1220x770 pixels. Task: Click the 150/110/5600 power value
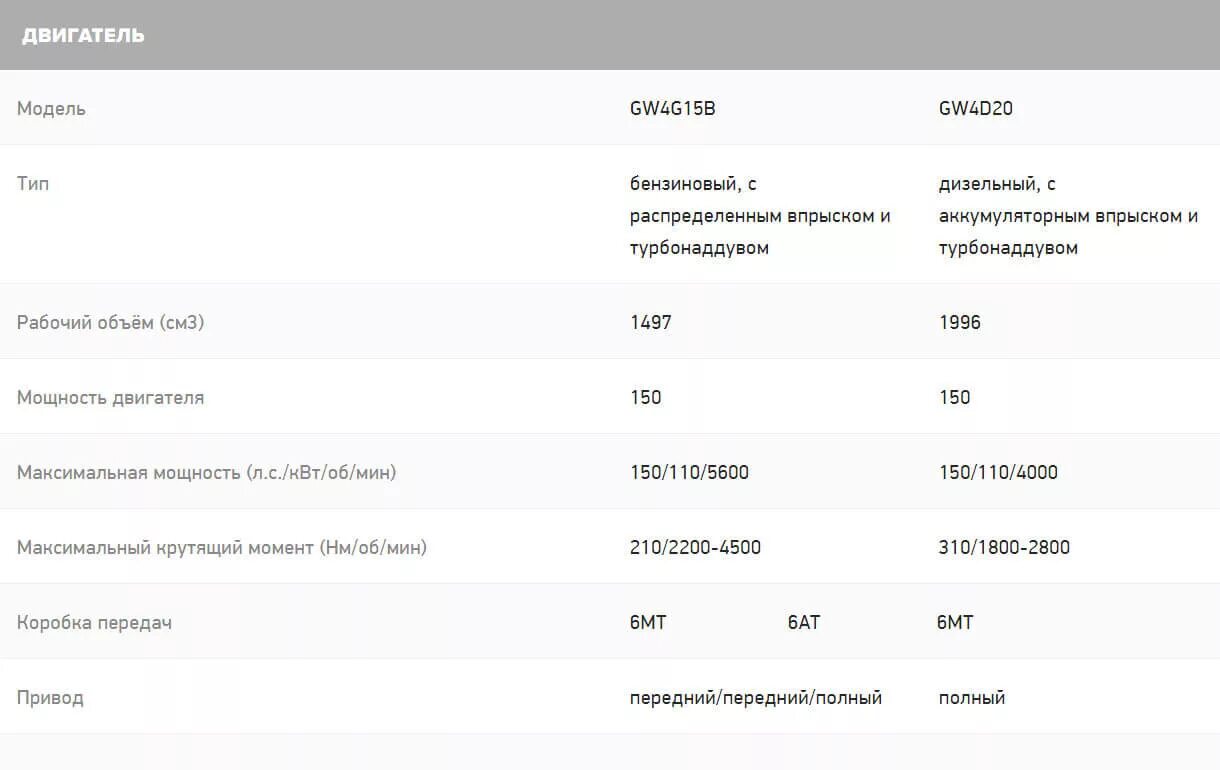[x=689, y=473]
